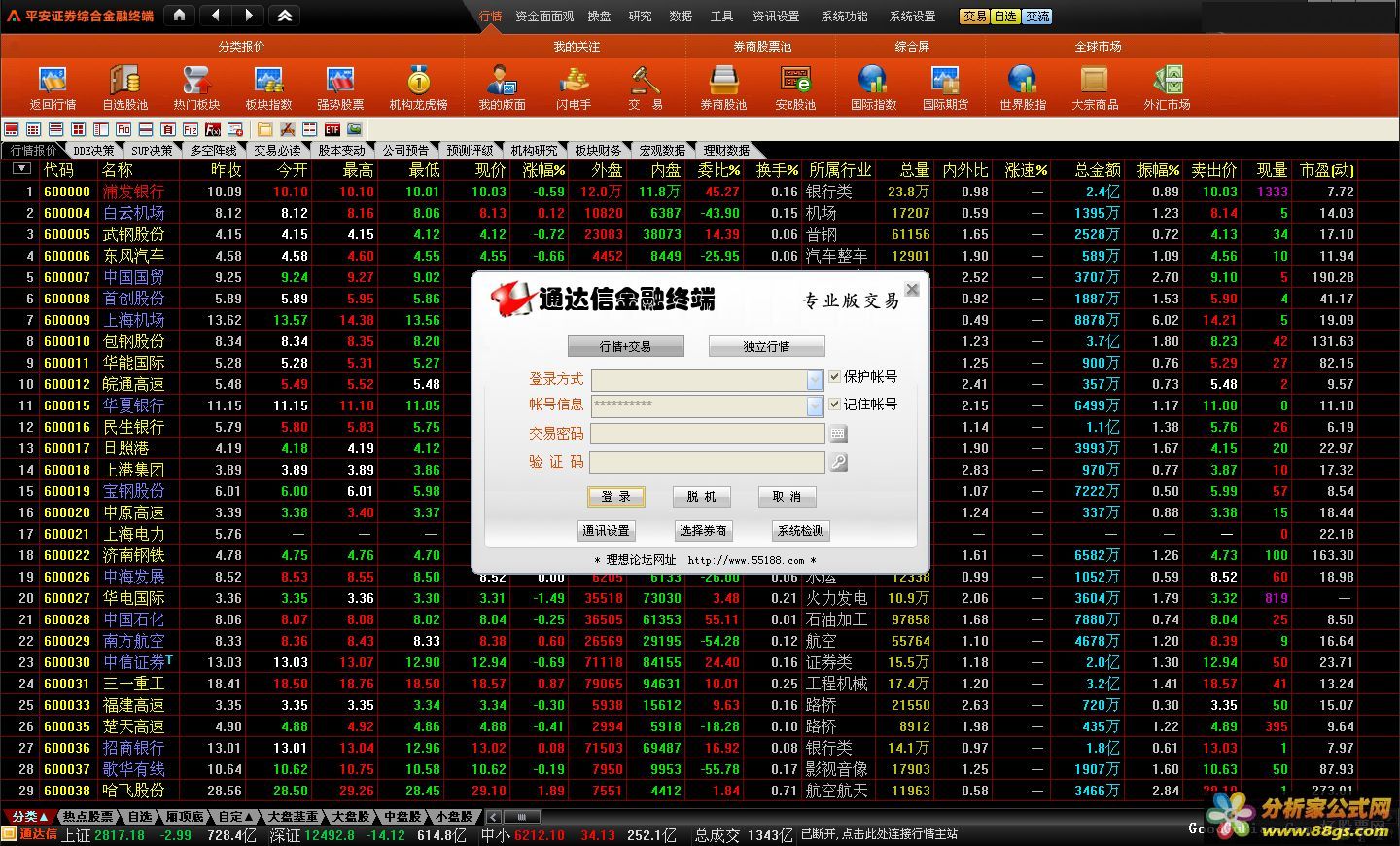Click in the 交易密码 input field
The image size is (1400, 846).
707,434
